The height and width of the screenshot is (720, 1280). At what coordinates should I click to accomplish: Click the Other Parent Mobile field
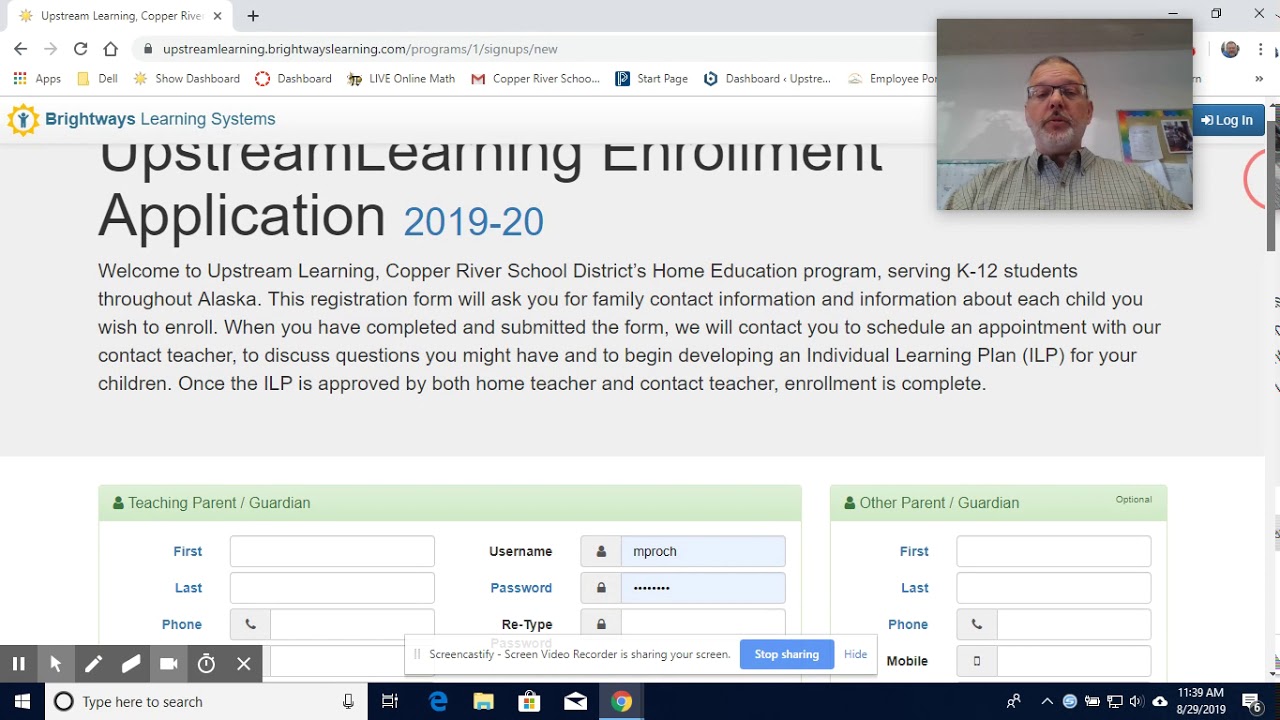point(1074,661)
